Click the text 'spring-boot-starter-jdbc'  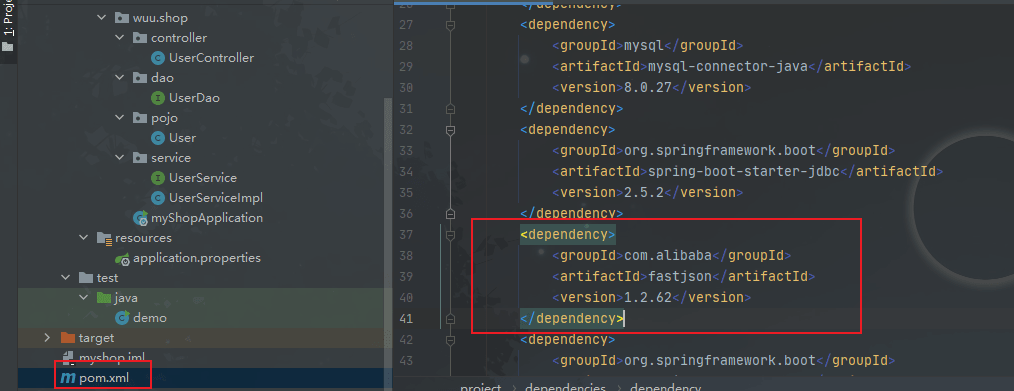click(x=744, y=171)
